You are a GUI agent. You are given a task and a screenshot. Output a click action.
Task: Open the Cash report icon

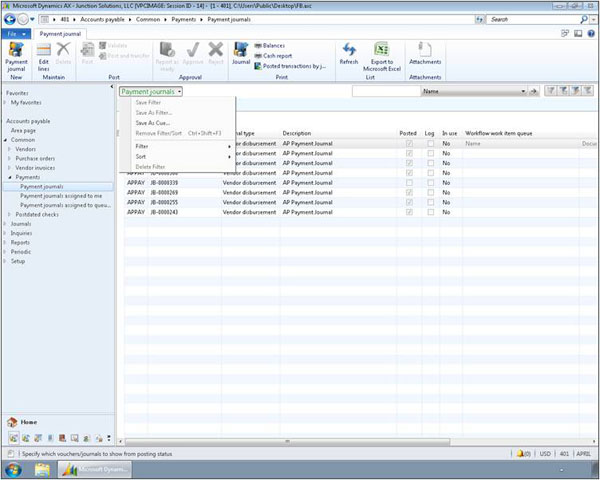click(x=258, y=56)
